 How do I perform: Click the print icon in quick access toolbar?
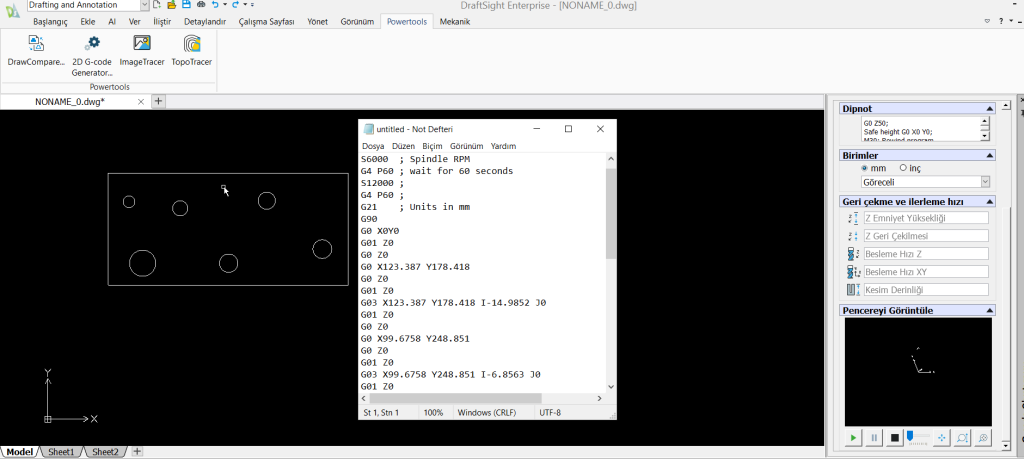(x=200, y=5)
